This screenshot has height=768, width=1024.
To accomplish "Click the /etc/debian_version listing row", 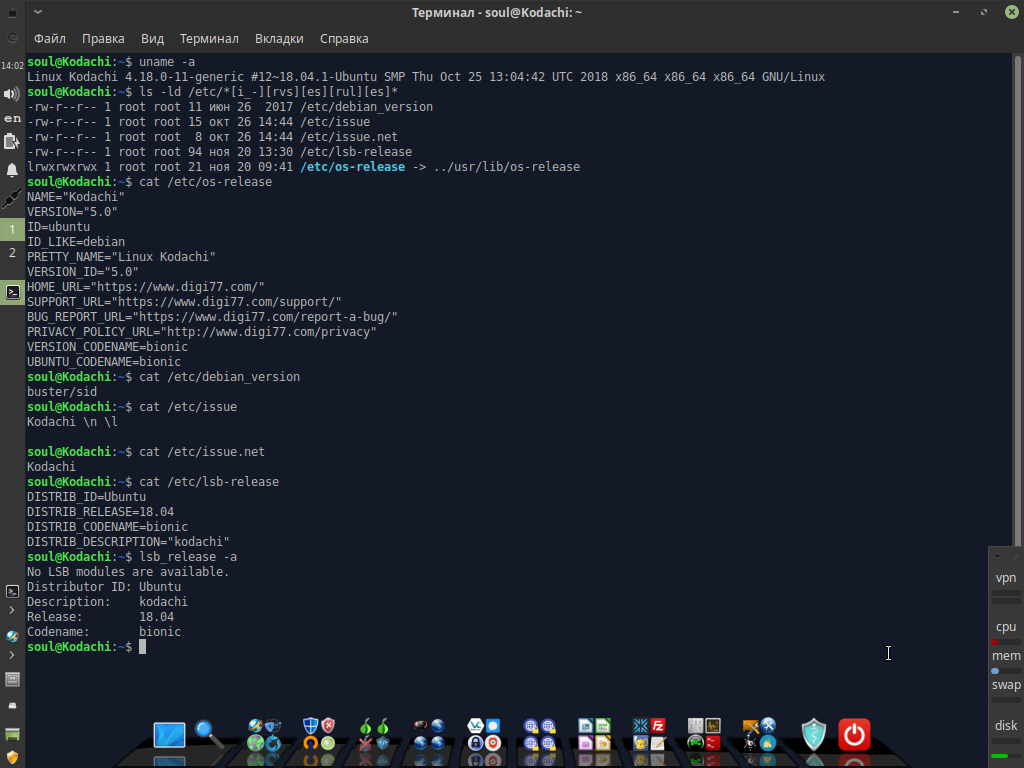I will (230, 106).
